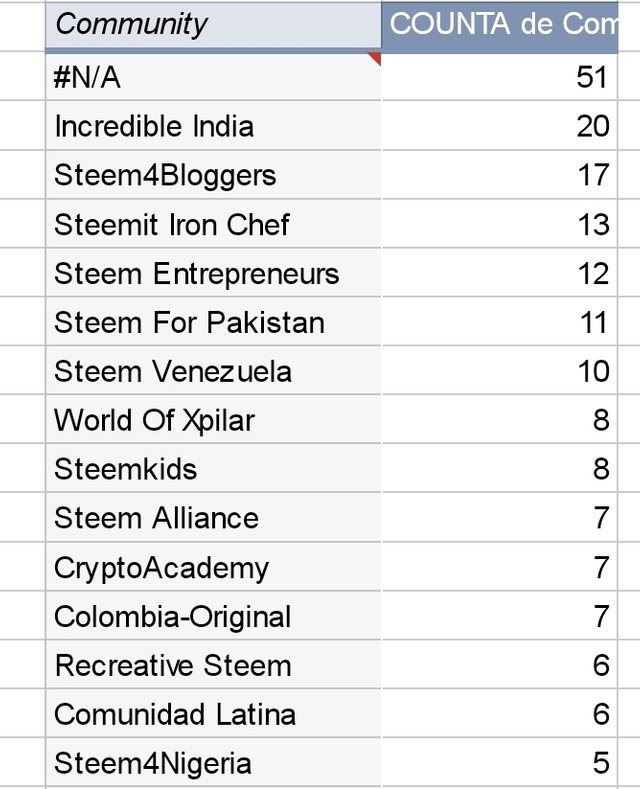
Task: Click the Recreative Steem cell
Action: click(x=212, y=666)
